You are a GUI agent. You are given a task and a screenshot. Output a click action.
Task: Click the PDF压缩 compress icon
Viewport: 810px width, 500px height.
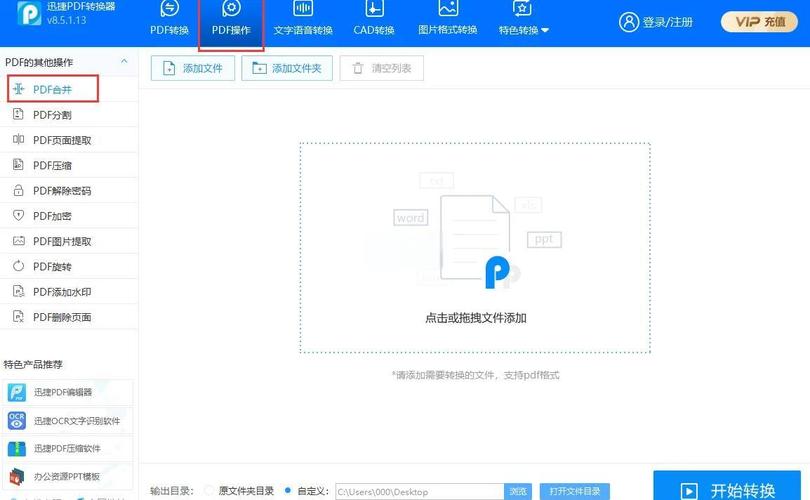(x=19, y=165)
